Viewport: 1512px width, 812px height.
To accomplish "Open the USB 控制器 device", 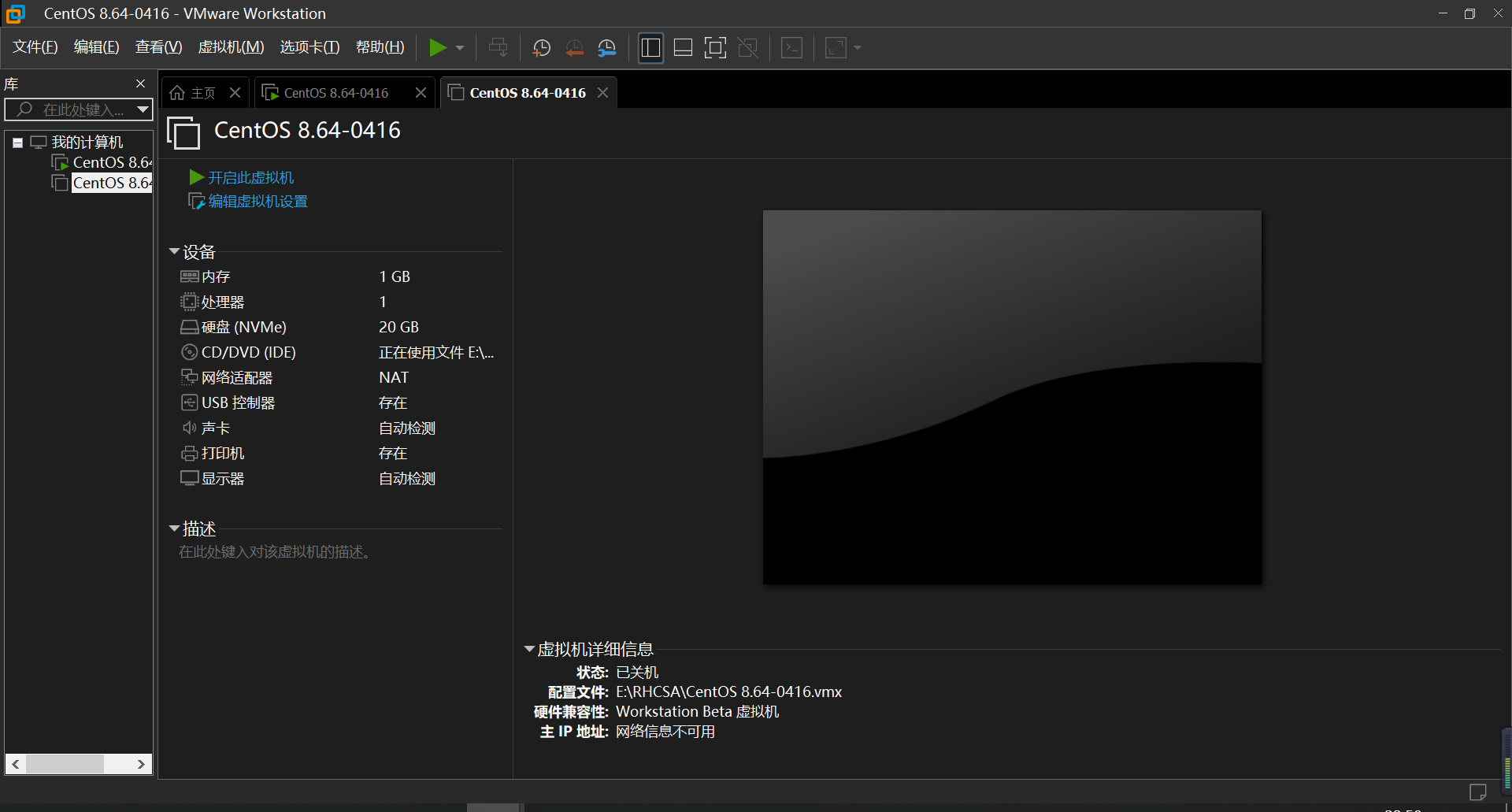I will [228, 402].
